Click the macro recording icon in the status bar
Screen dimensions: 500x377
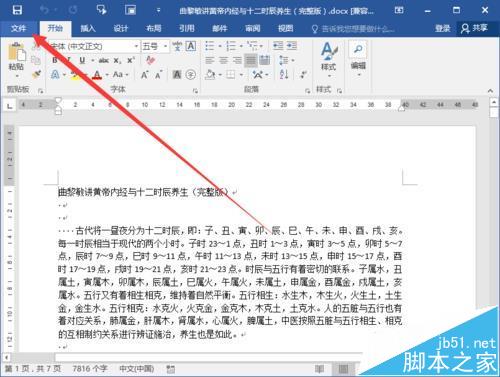[171, 369]
